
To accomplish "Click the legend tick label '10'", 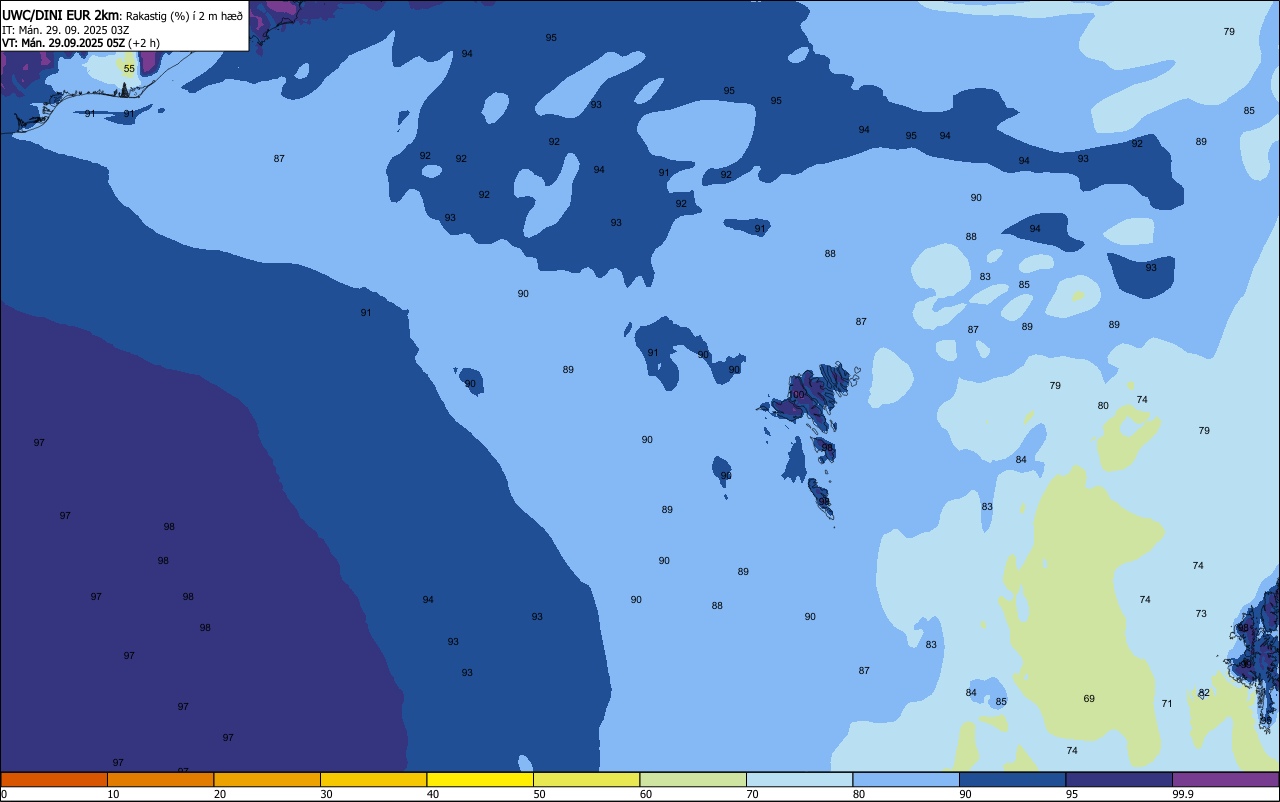I will click(114, 794).
